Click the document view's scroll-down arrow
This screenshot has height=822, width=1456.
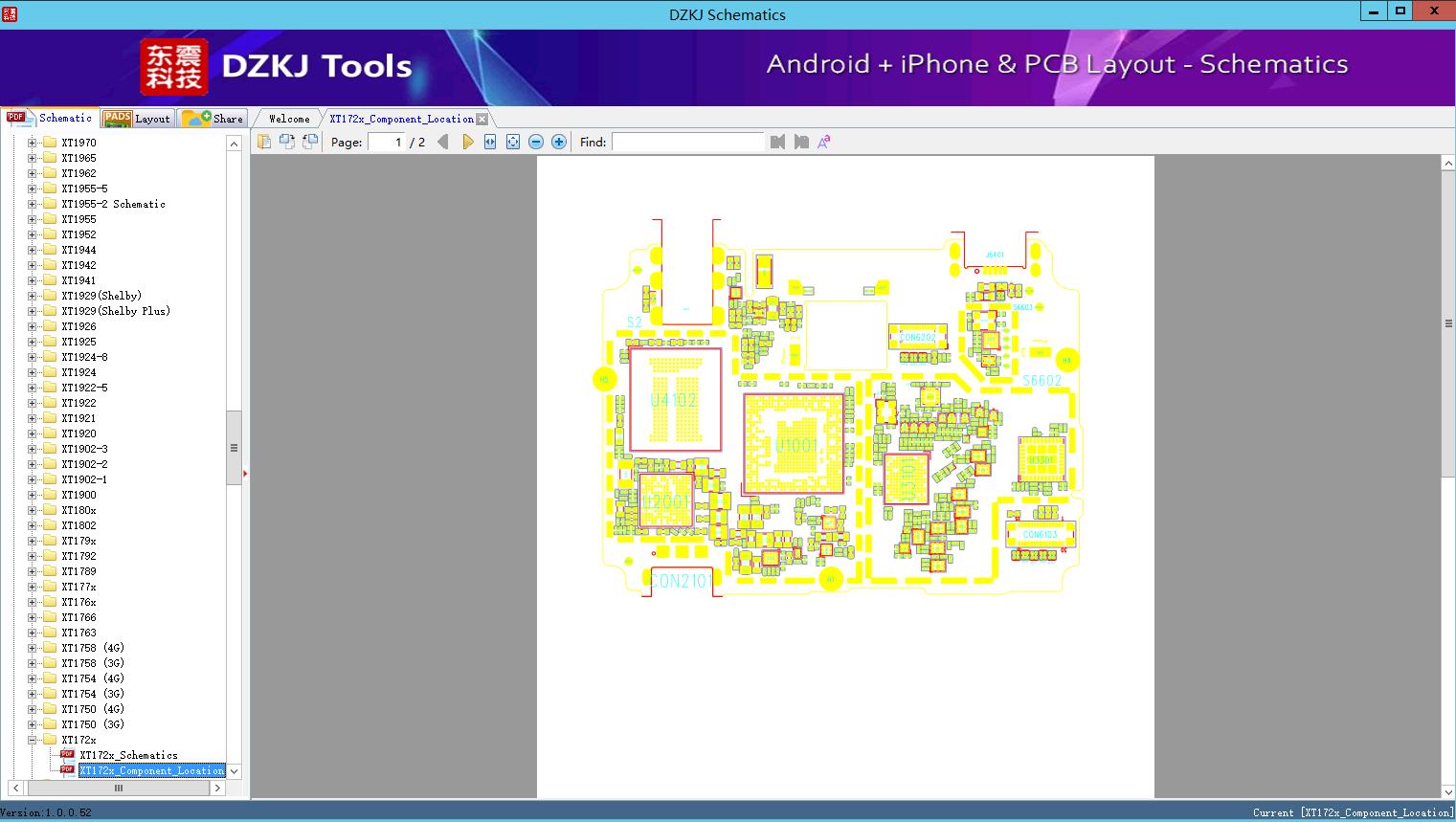[x=1448, y=791]
